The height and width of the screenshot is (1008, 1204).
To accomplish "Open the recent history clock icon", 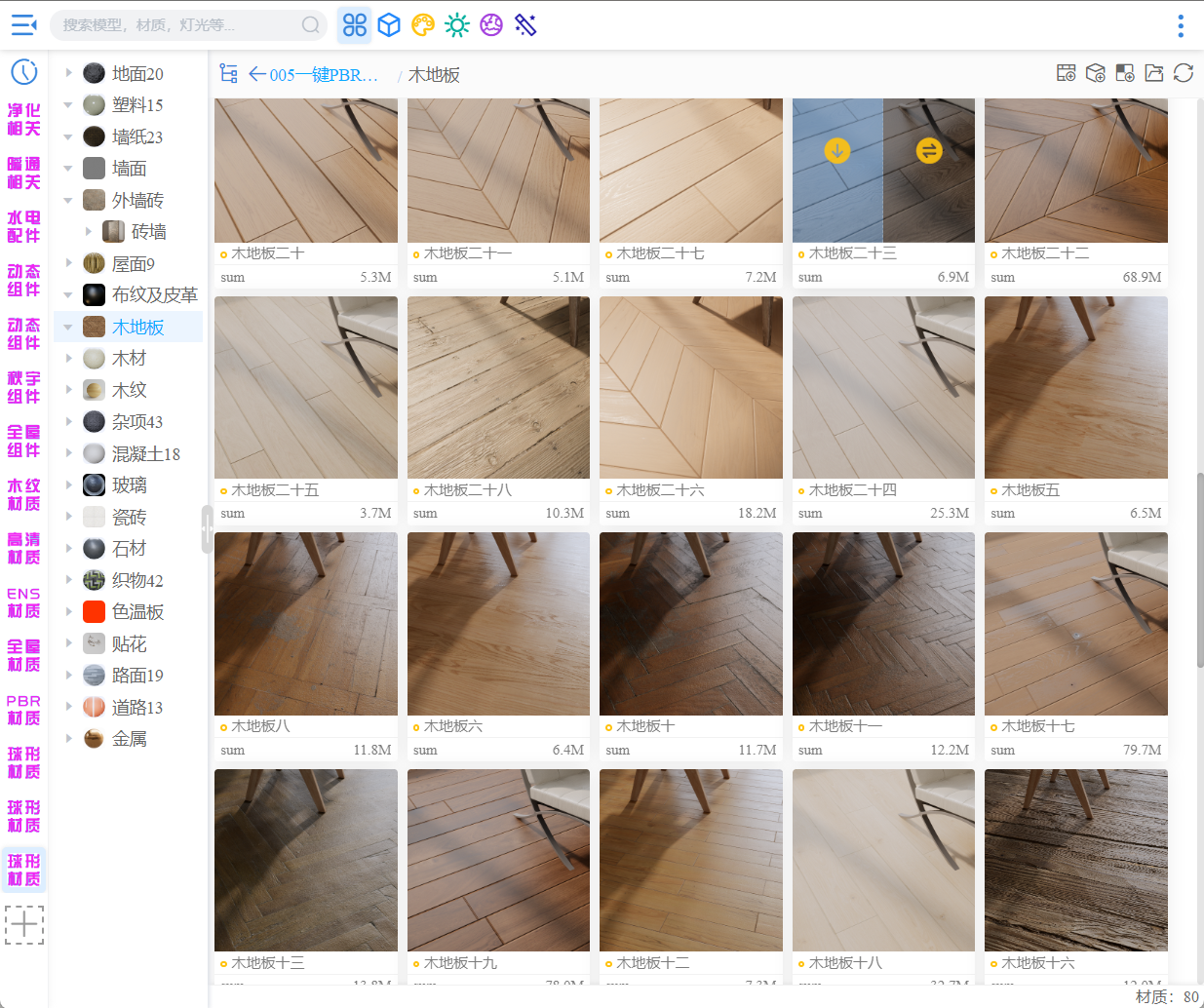I will point(23,72).
